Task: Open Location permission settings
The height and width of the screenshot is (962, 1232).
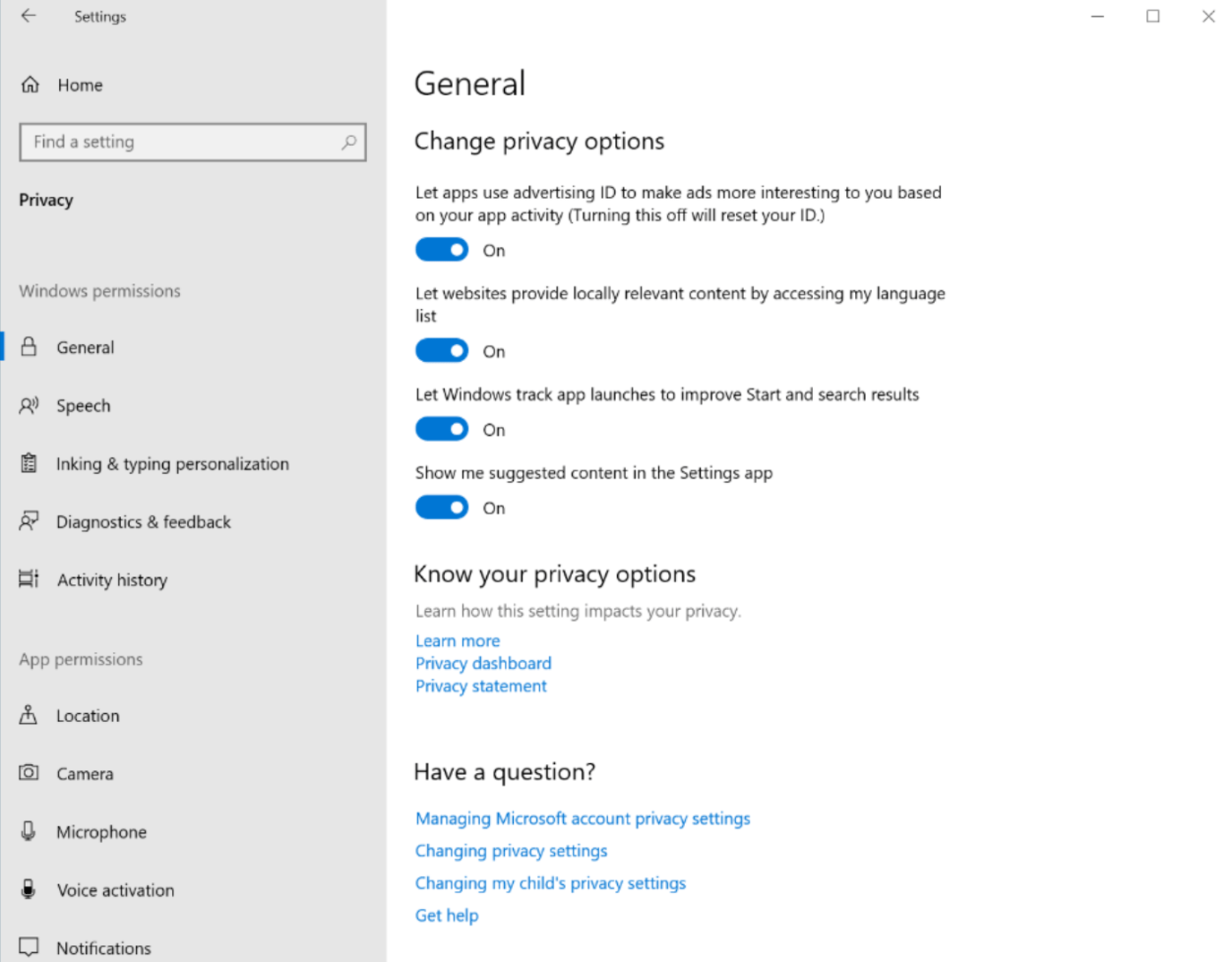Action: pyautogui.click(x=28, y=715)
